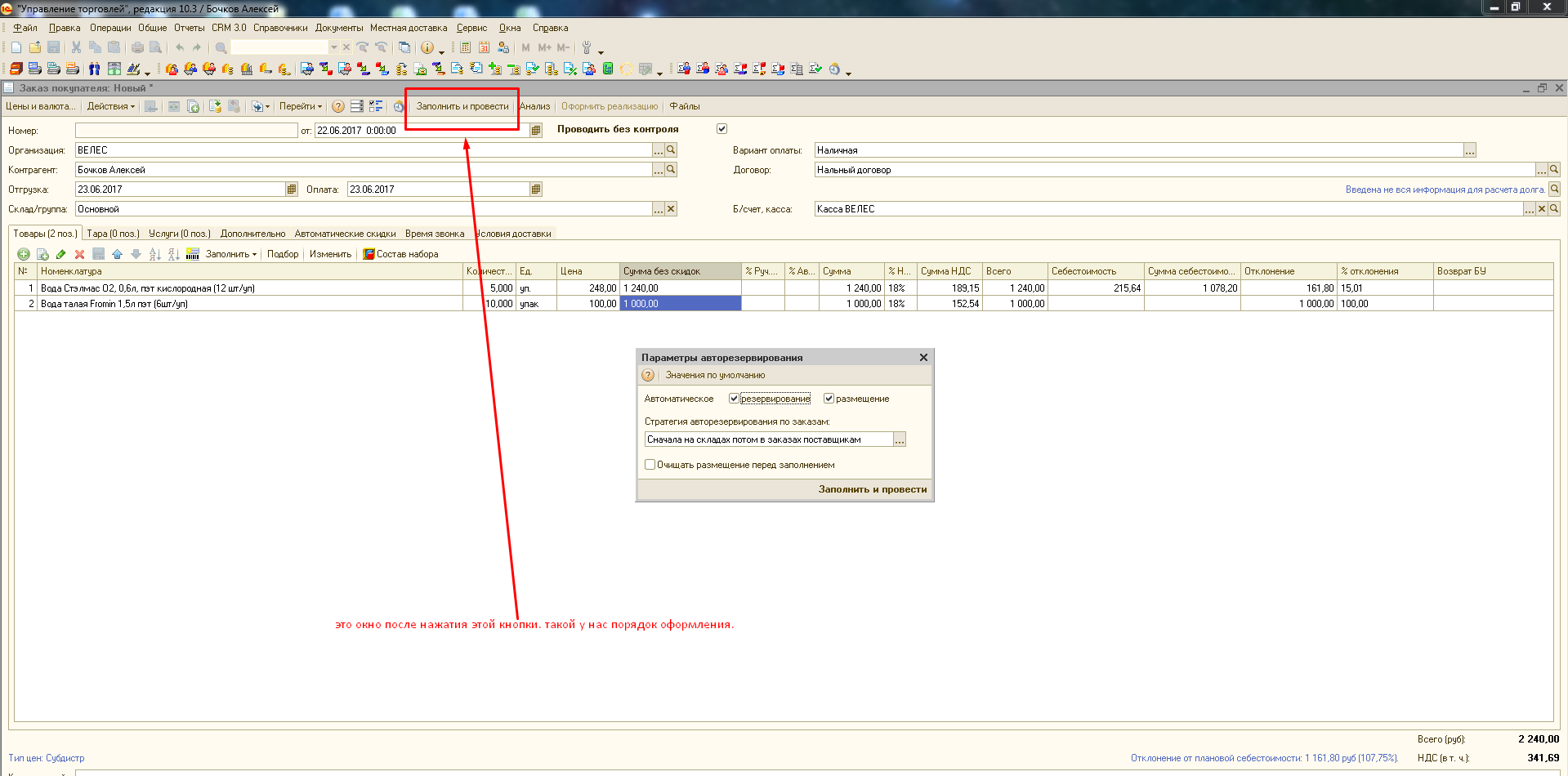Click magnifier next to Организация field
This screenshot has height=776, width=1568.
coord(671,150)
